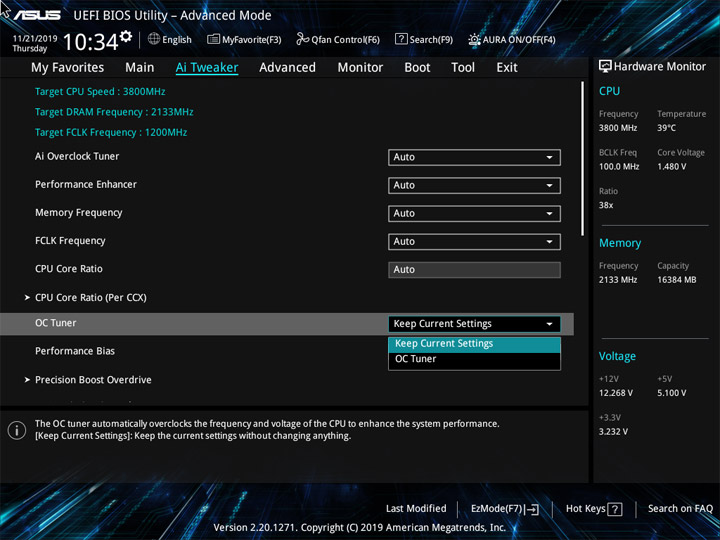Click the ASUS logo
This screenshot has height=540, width=720.
[x=37, y=15]
